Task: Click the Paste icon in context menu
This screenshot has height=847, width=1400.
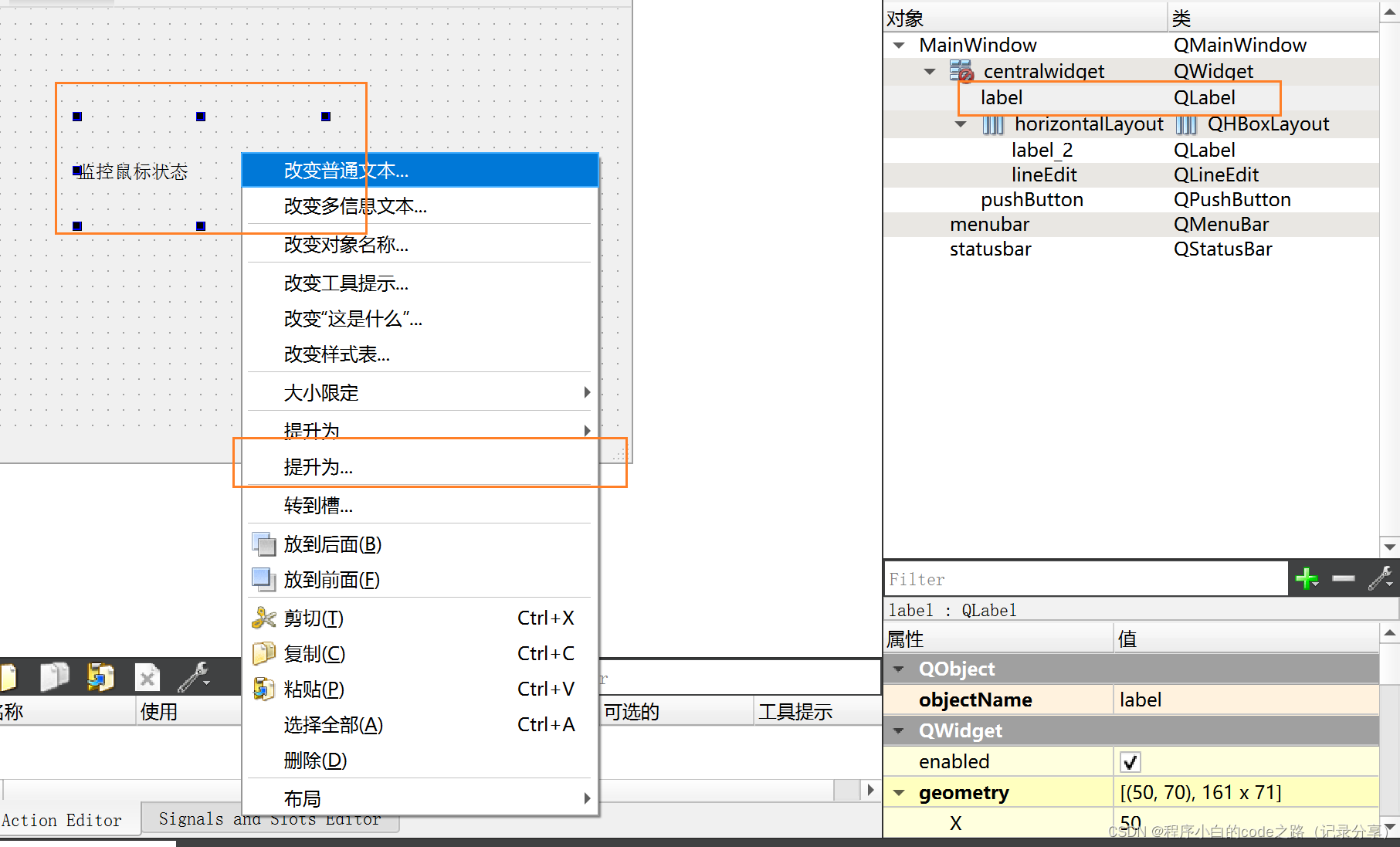Action: (263, 689)
